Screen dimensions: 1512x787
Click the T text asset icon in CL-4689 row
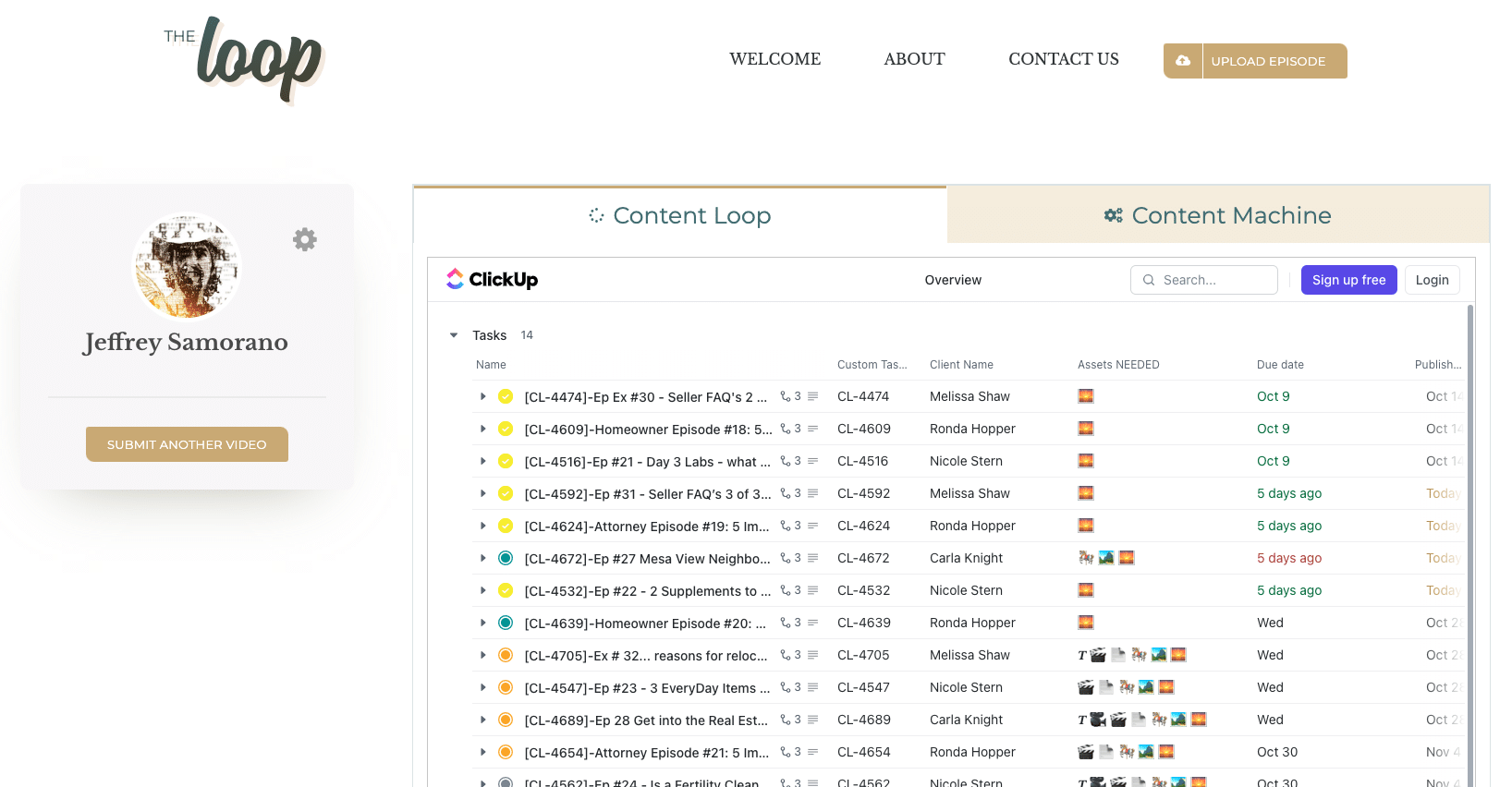point(1082,720)
